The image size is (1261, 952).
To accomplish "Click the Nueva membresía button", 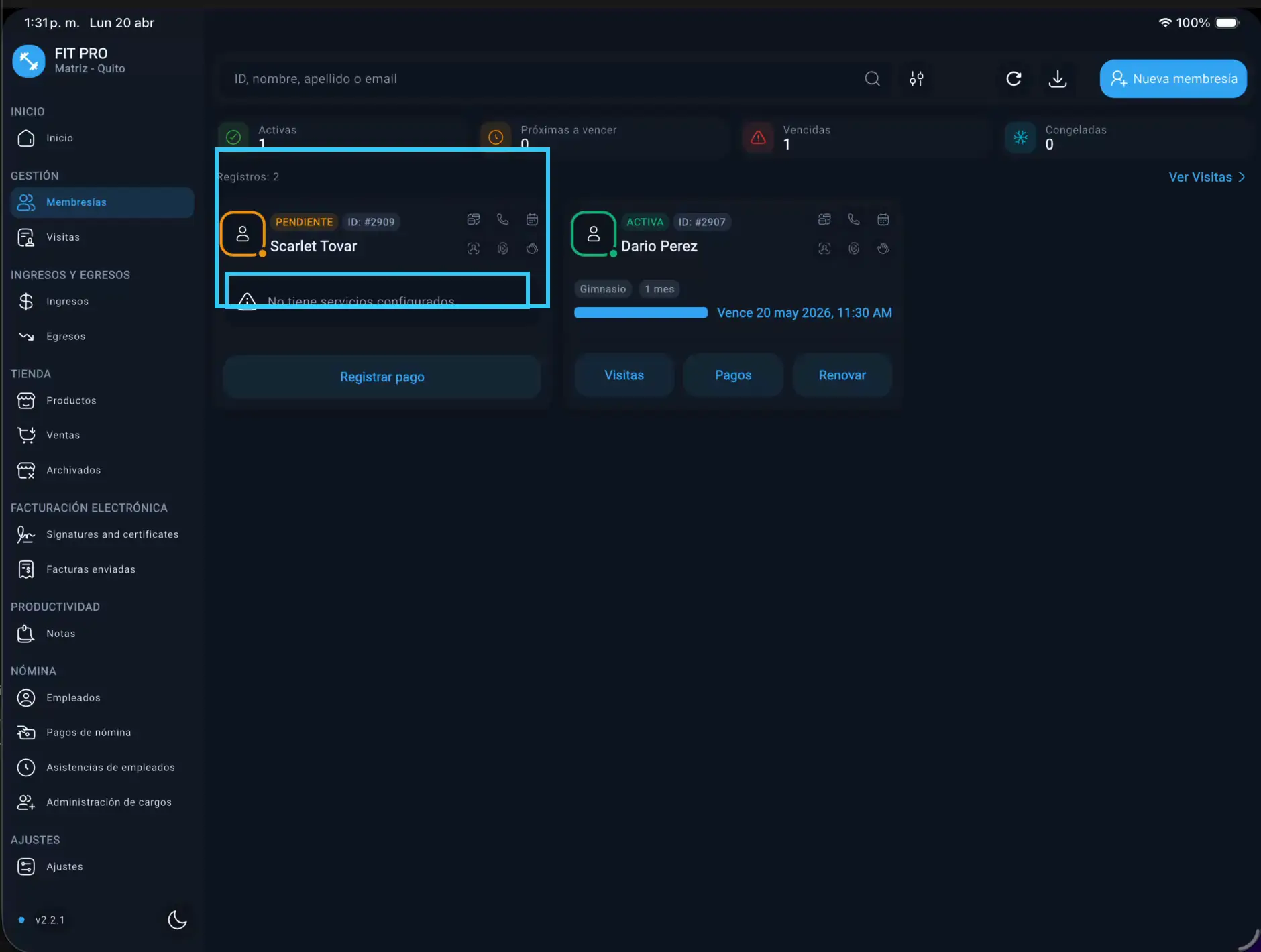I will coord(1173,79).
